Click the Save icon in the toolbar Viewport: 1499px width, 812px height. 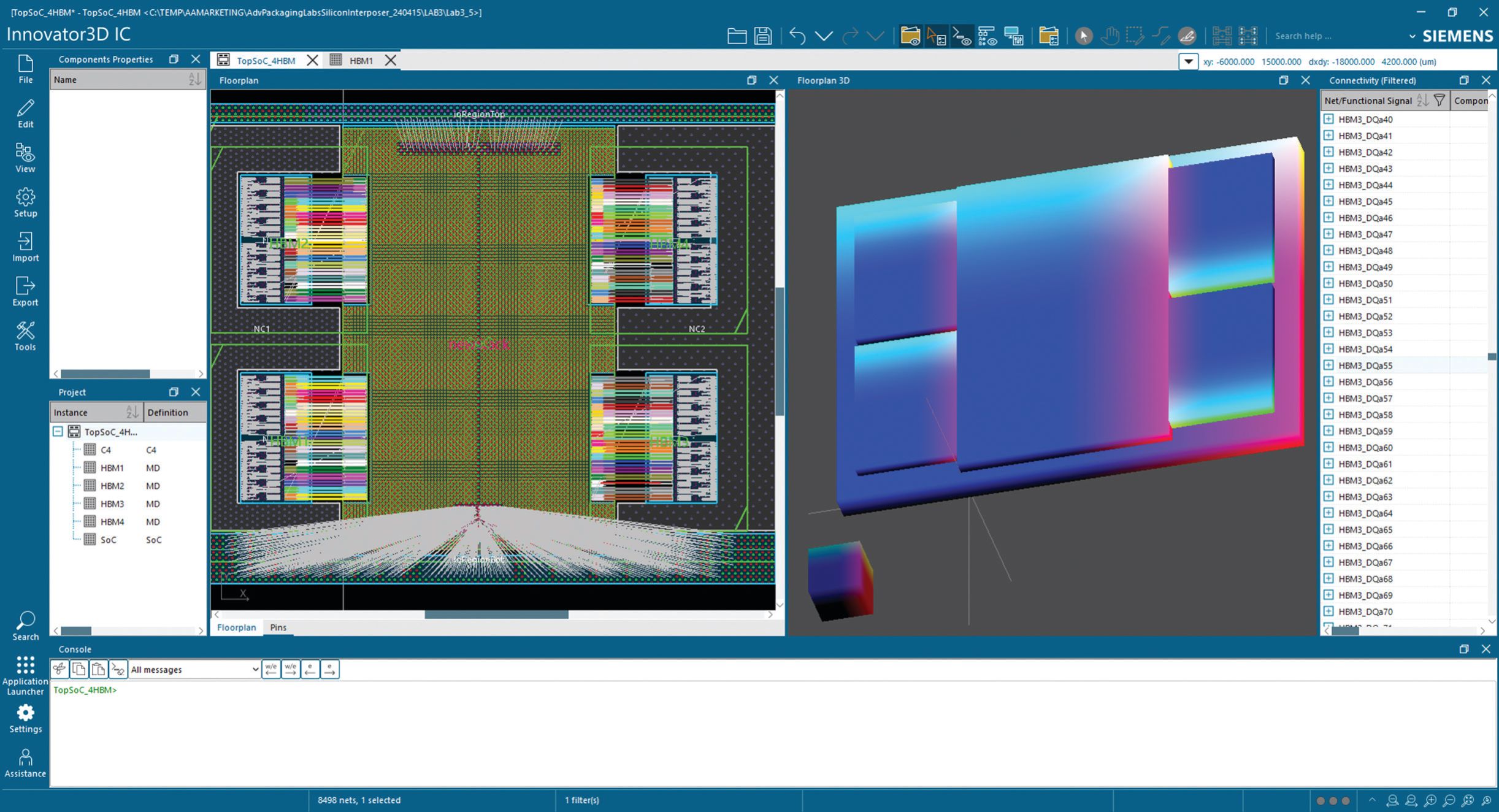(762, 36)
